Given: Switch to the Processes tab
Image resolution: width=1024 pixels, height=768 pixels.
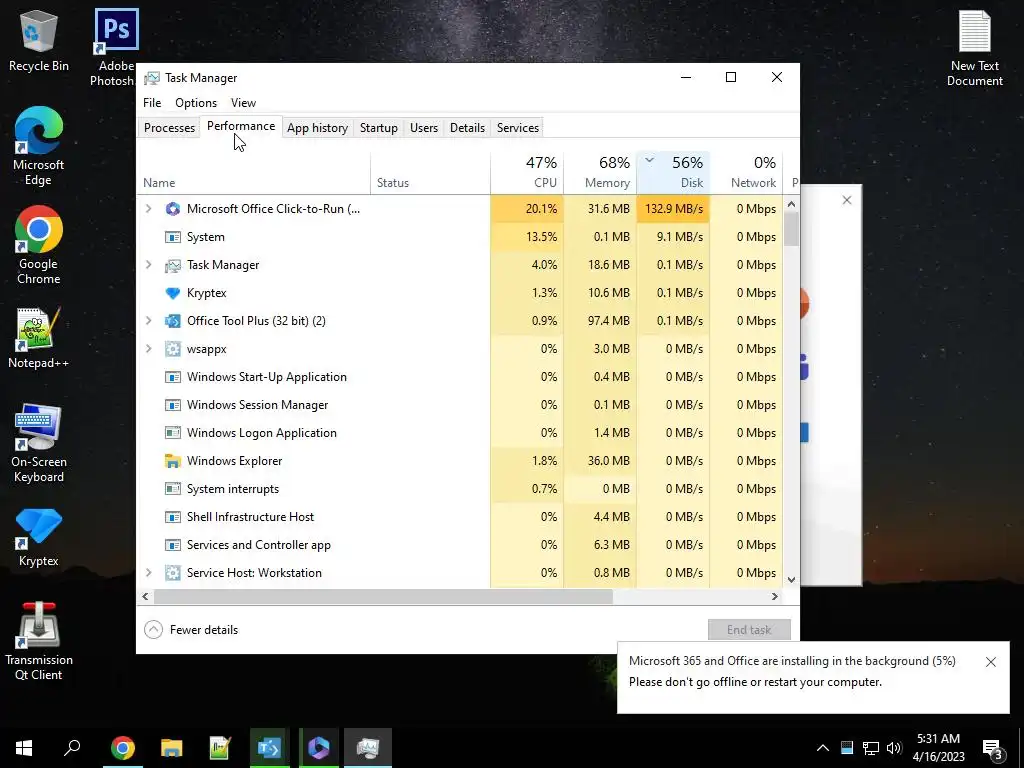Looking at the screenshot, I should 169,128.
